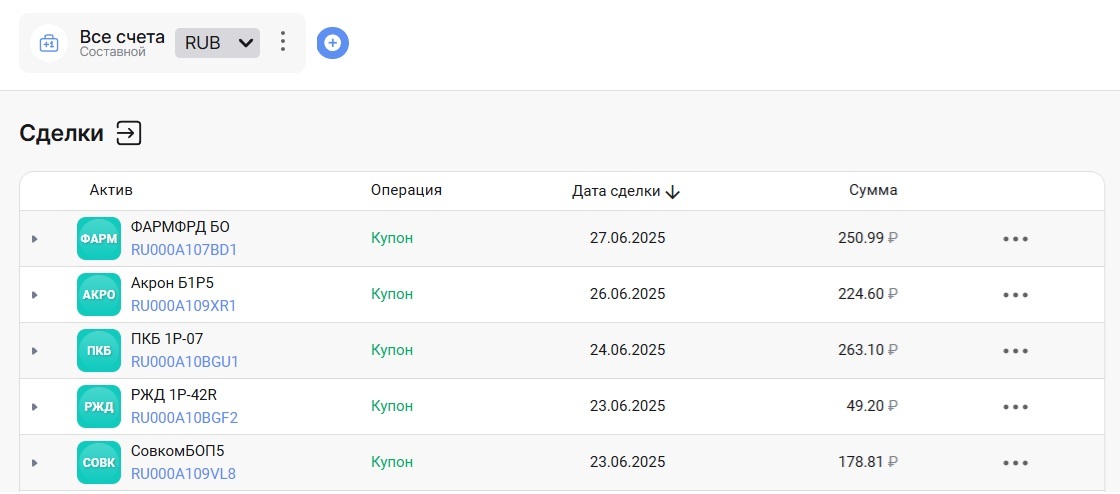
Task: Open more options for the 49.20 ₽ coupon
Action: click(x=1015, y=406)
